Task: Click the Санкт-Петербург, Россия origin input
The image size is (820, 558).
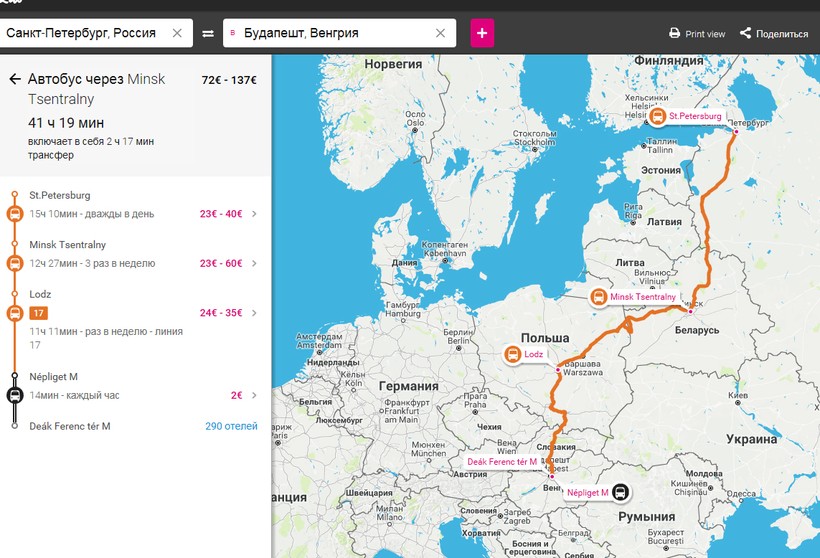Action: 85,33
